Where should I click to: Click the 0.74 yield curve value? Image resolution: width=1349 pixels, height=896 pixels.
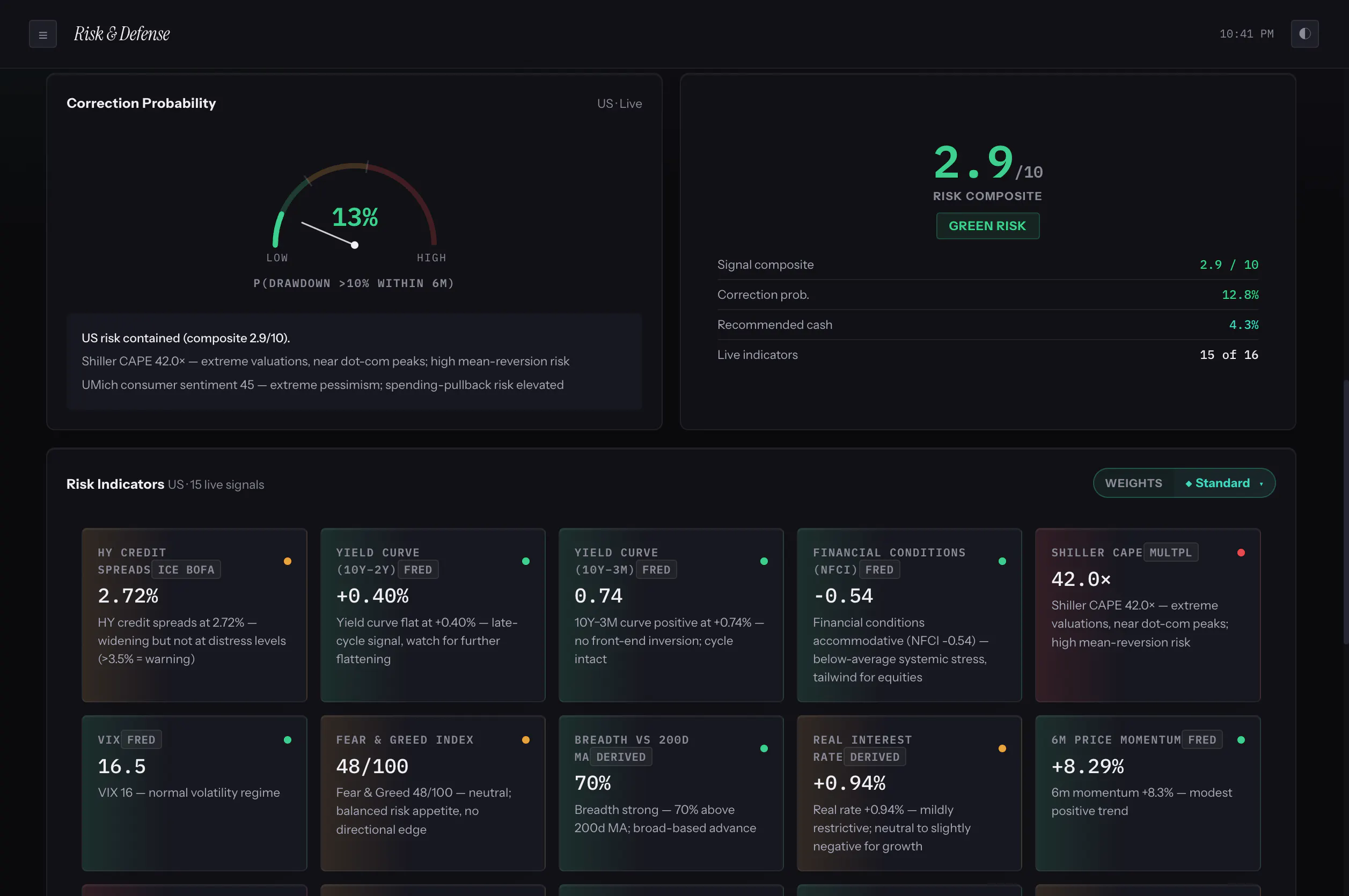click(x=598, y=596)
